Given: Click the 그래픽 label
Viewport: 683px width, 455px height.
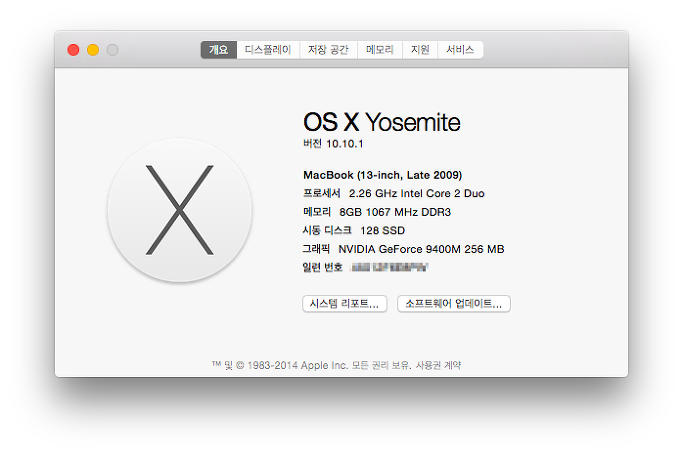Looking at the screenshot, I should tap(316, 249).
